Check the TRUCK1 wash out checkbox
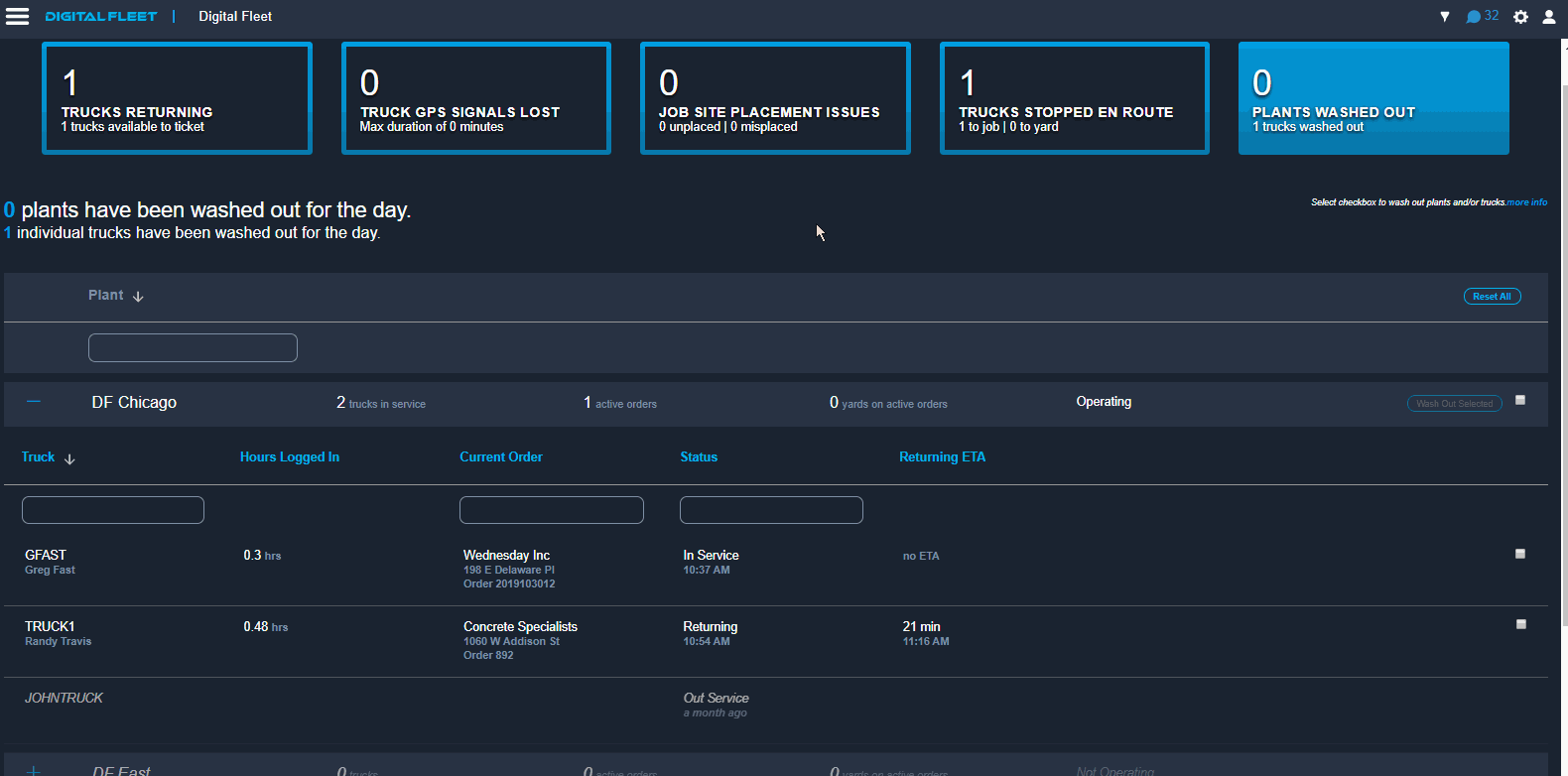This screenshot has width=1568, height=776. pyautogui.click(x=1520, y=624)
